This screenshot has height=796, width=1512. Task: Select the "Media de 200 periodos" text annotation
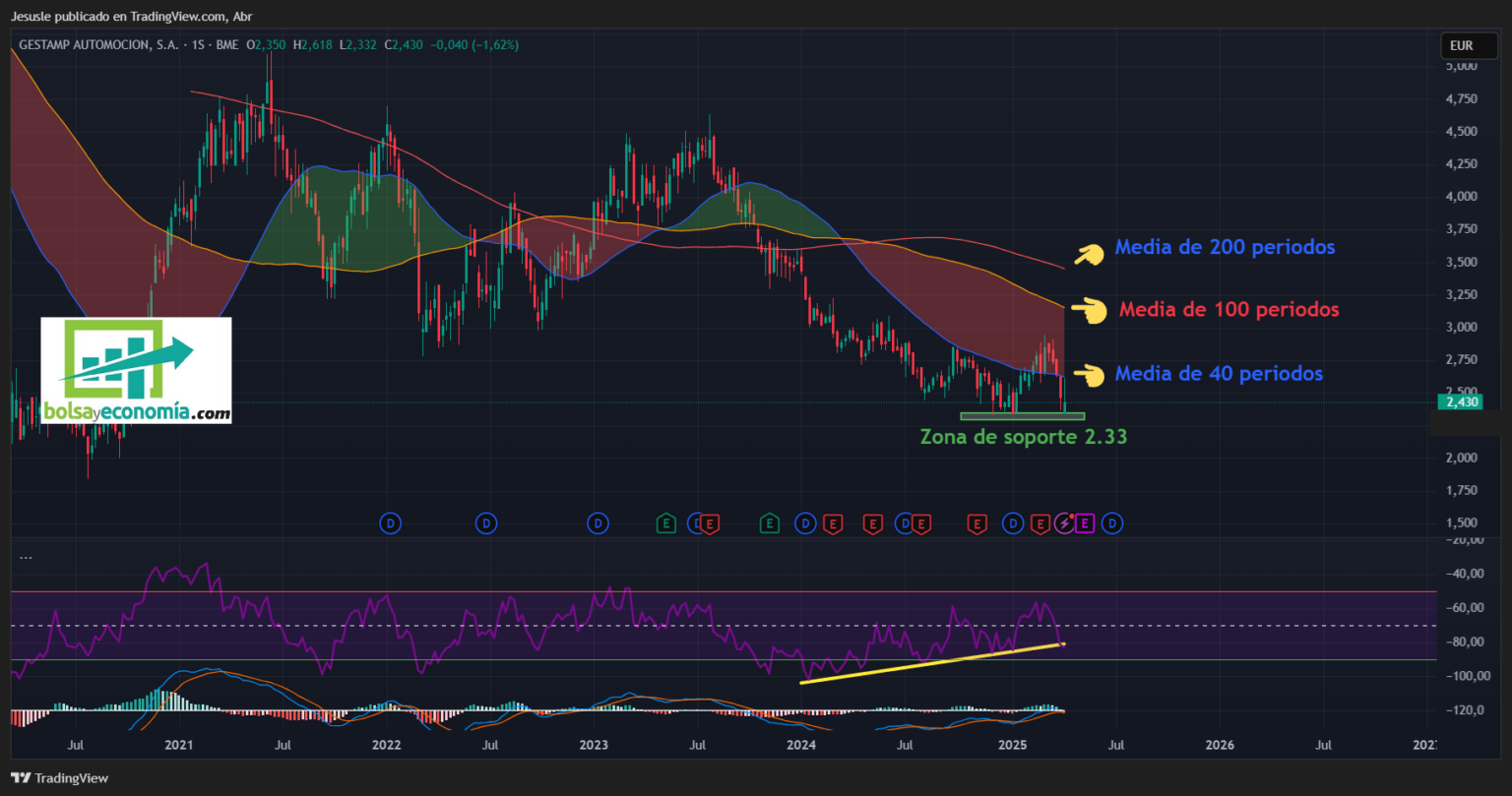point(1225,247)
